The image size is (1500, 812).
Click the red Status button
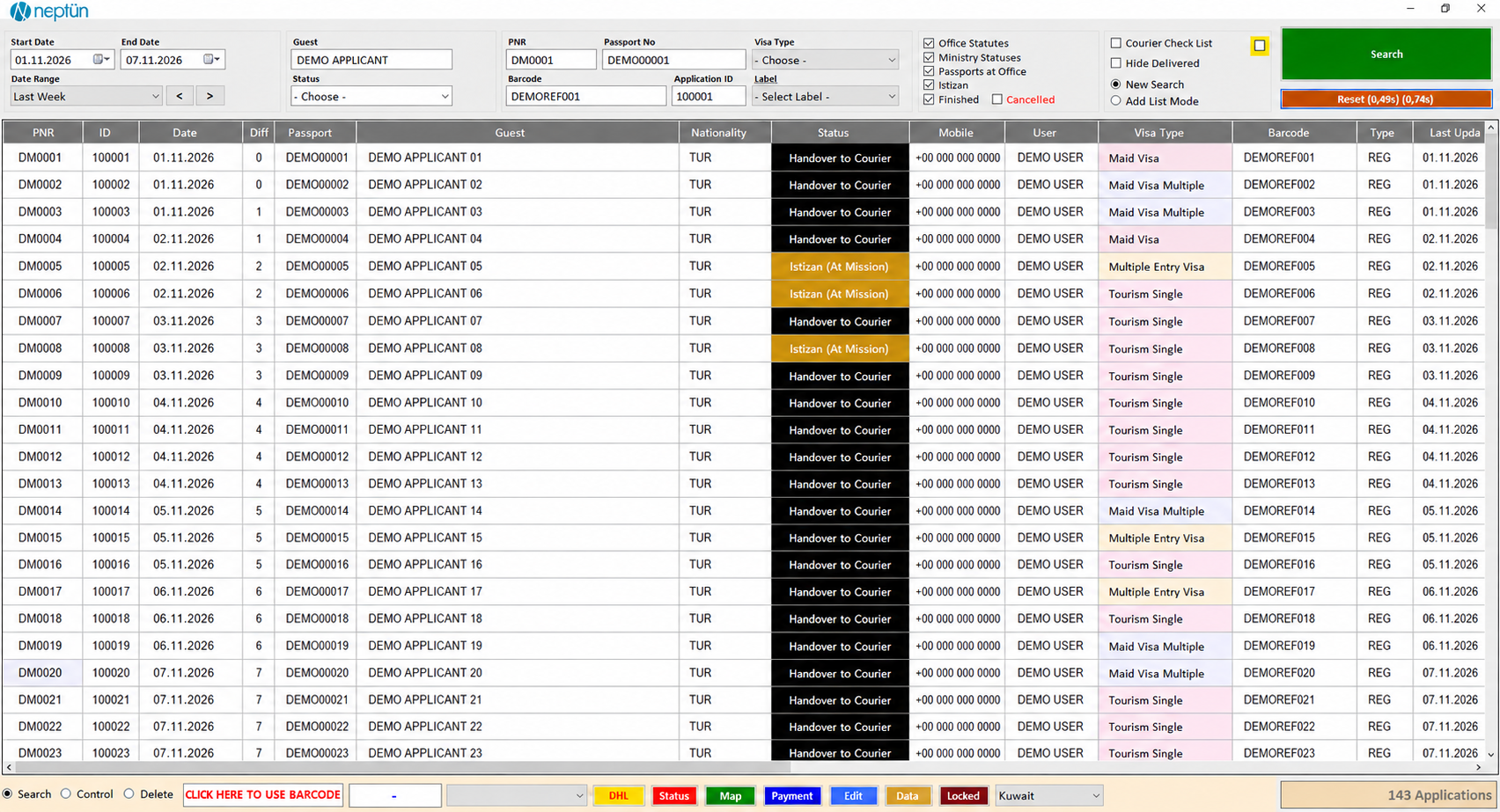click(674, 795)
